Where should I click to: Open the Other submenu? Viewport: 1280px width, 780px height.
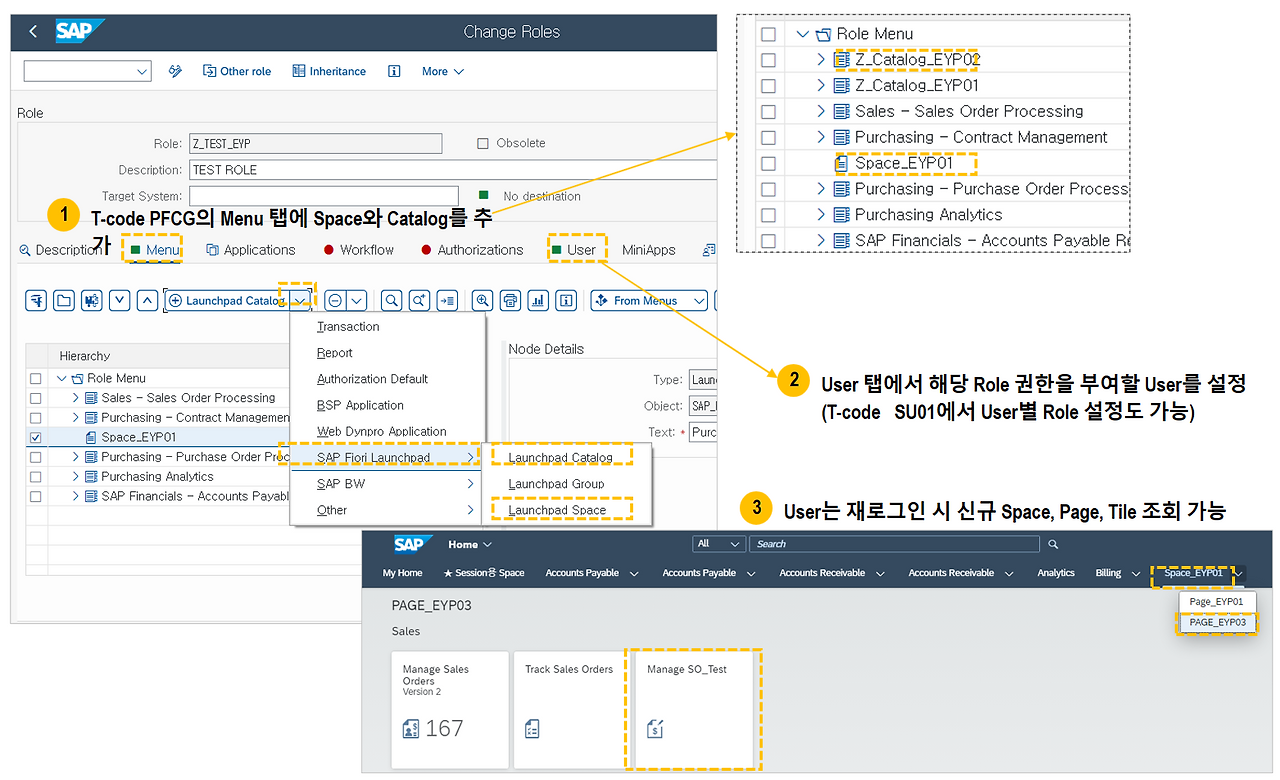click(388, 510)
